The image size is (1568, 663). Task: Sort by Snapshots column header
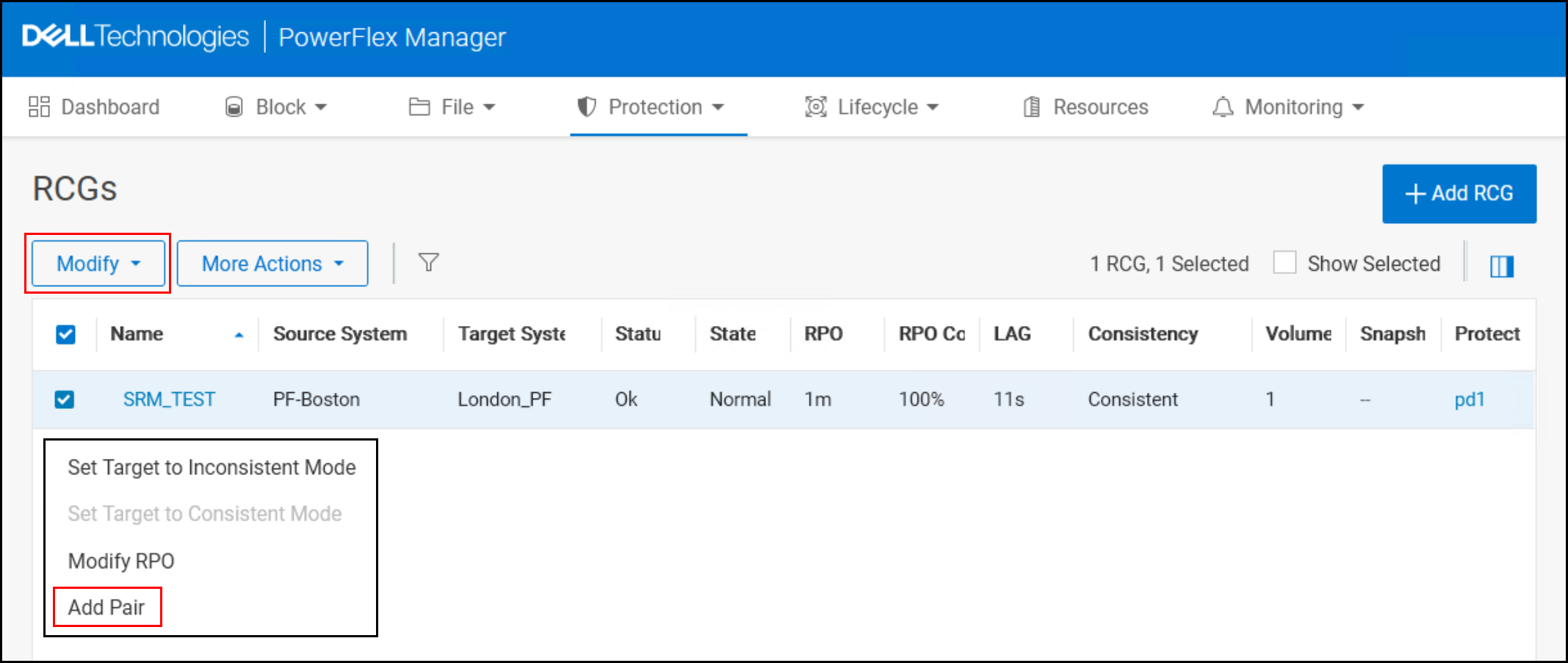pyautogui.click(x=1392, y=334)
